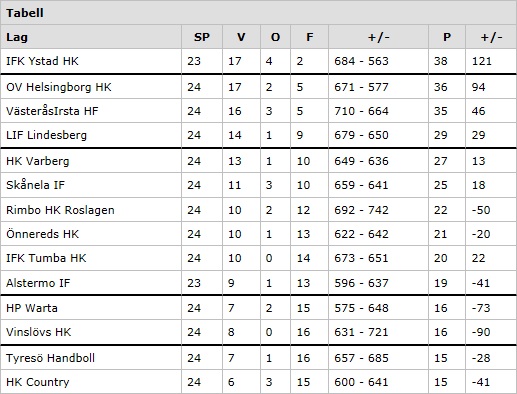Click IFK Tumba HK team name
The width and height of the screenshot is (517, 394).
coord(46,258)
